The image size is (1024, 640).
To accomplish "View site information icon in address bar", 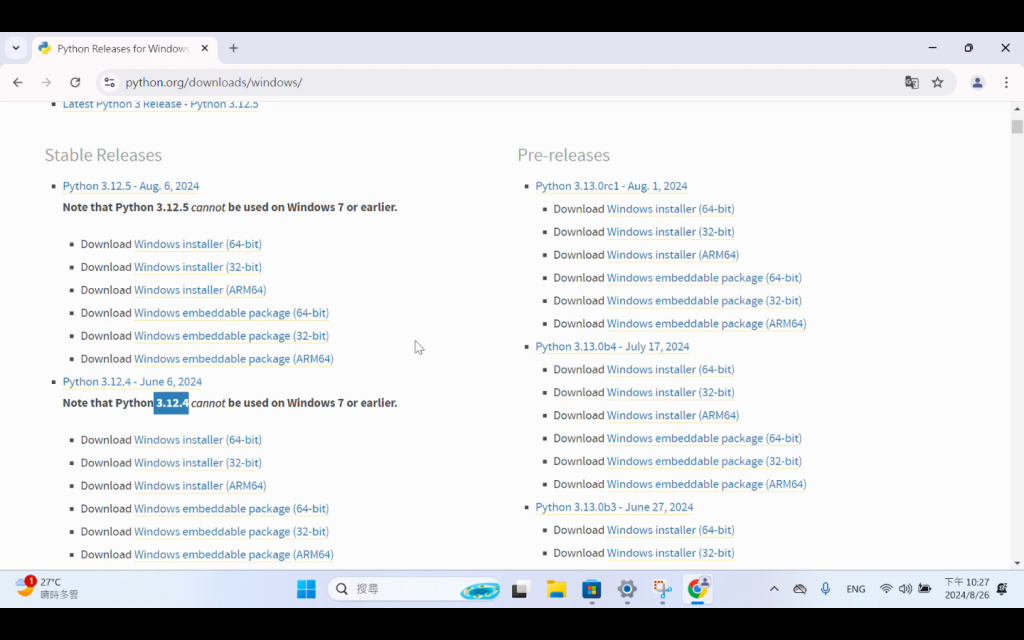I will (110, 82).
